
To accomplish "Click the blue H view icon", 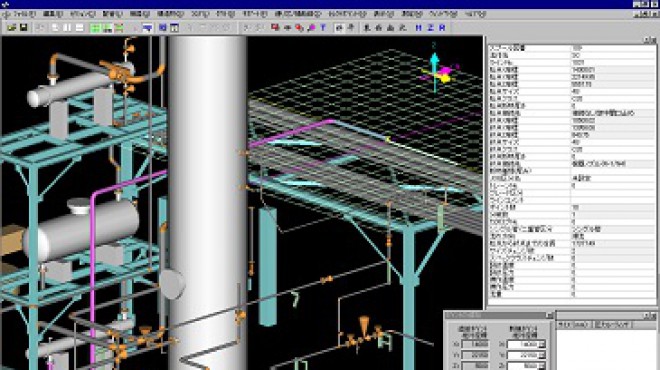I will click(x=418, y=28).
